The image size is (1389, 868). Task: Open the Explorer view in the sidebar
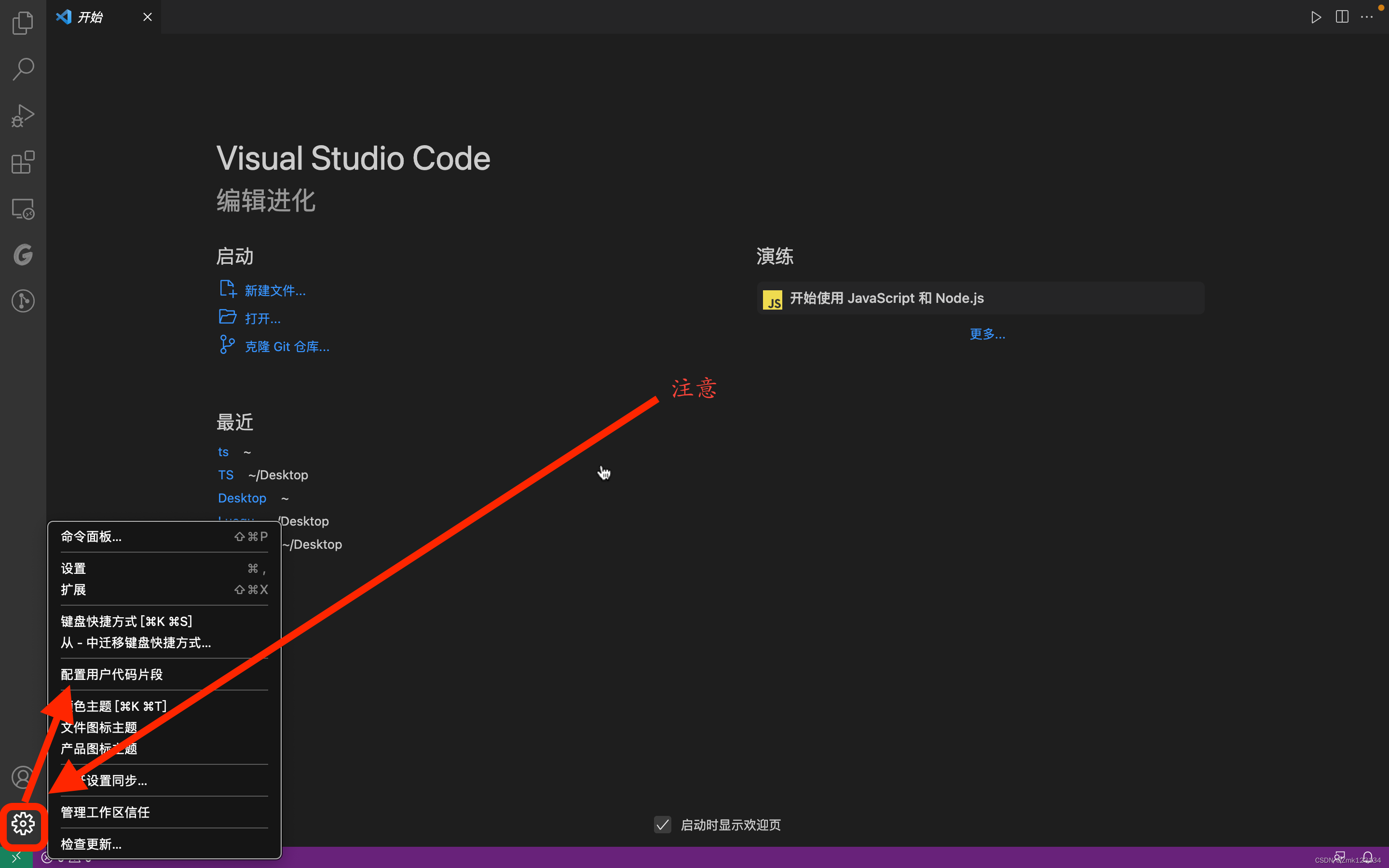[22, 22]
